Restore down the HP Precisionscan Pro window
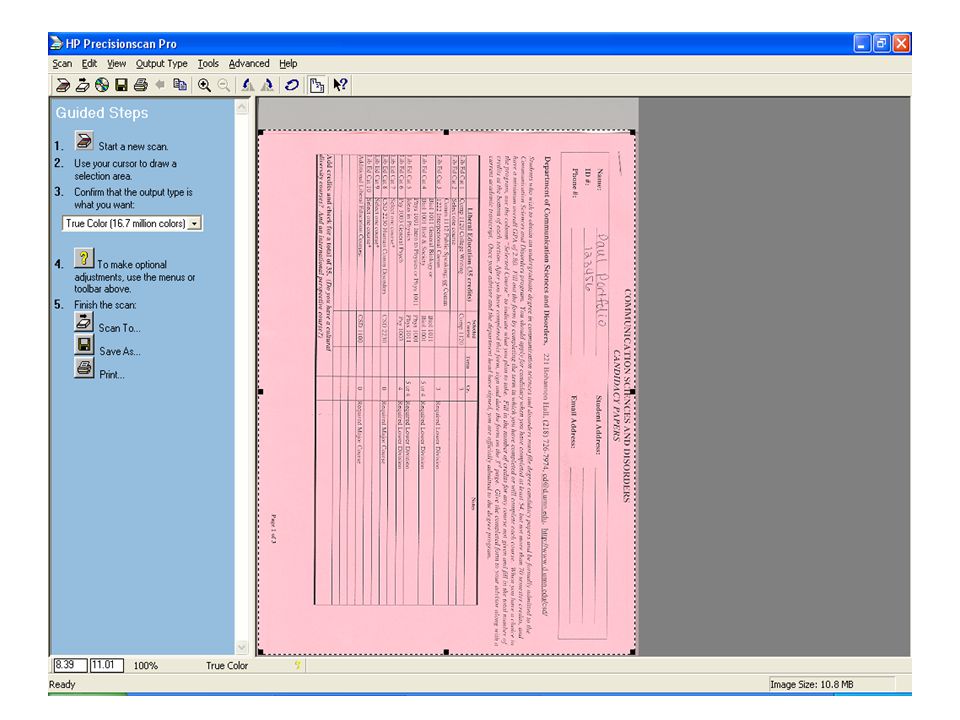 pos(882,43)
